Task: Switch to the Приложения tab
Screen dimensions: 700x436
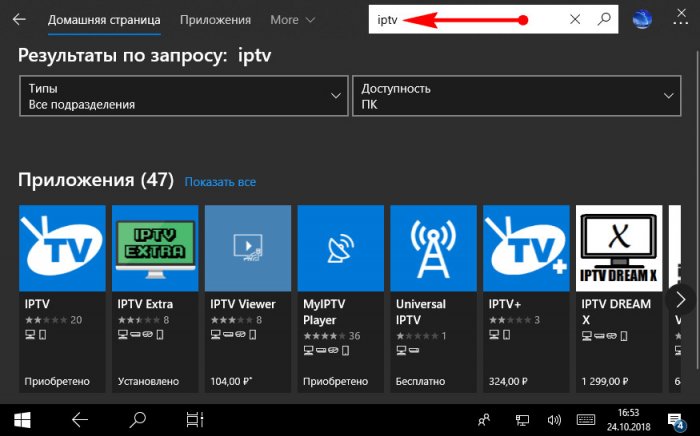Action: coord(215,20)
